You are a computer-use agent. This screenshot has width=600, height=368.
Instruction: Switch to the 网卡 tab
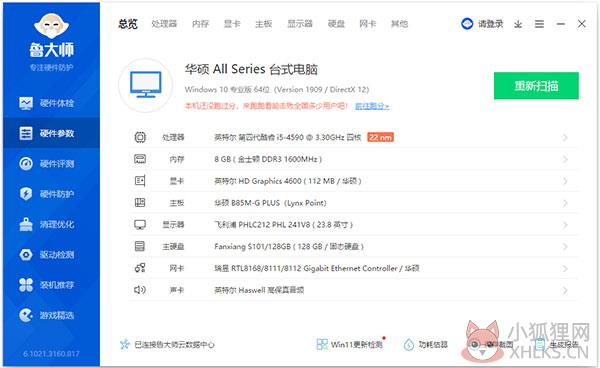coord(368,24)
